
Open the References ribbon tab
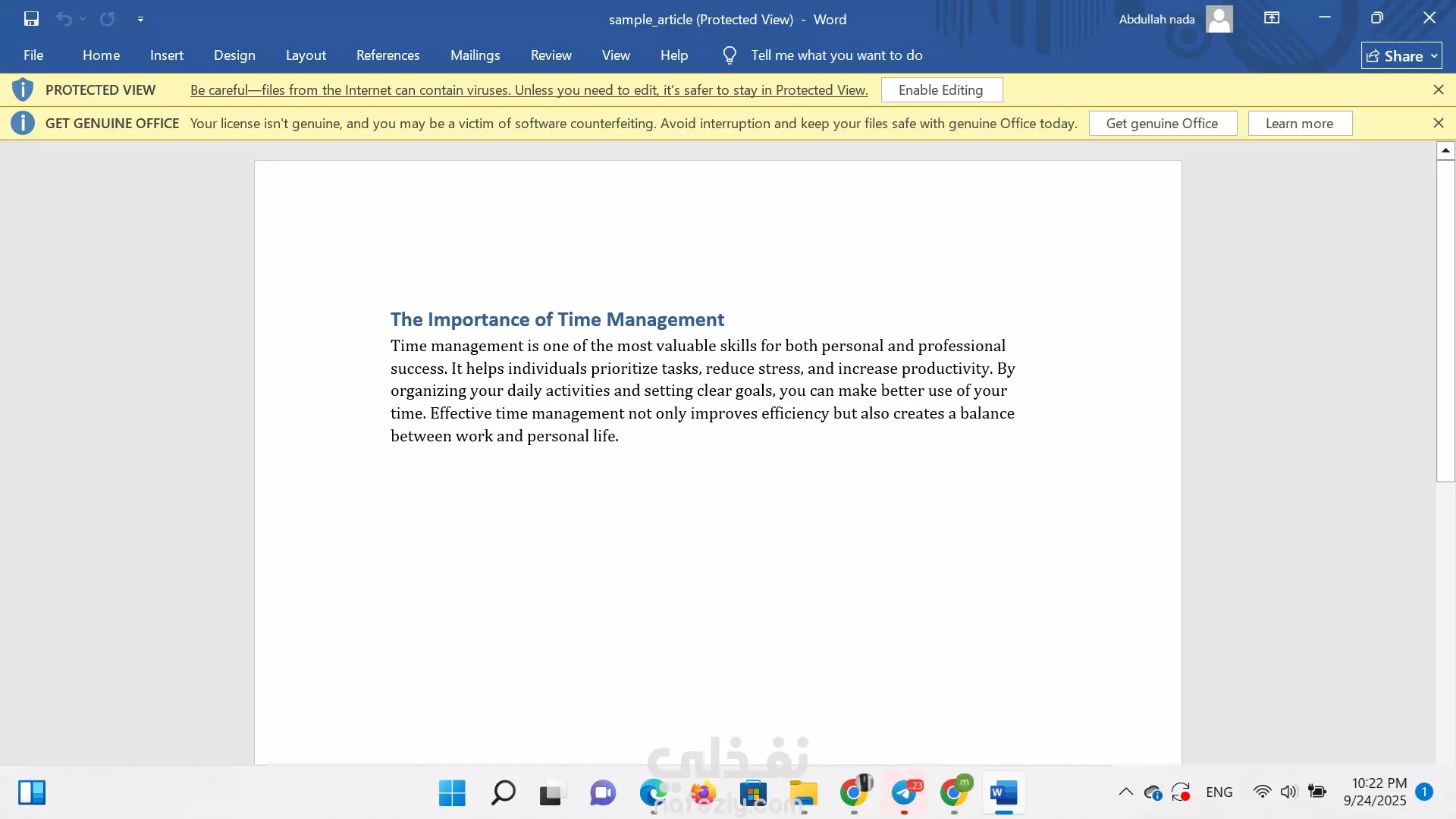point(388,55)
